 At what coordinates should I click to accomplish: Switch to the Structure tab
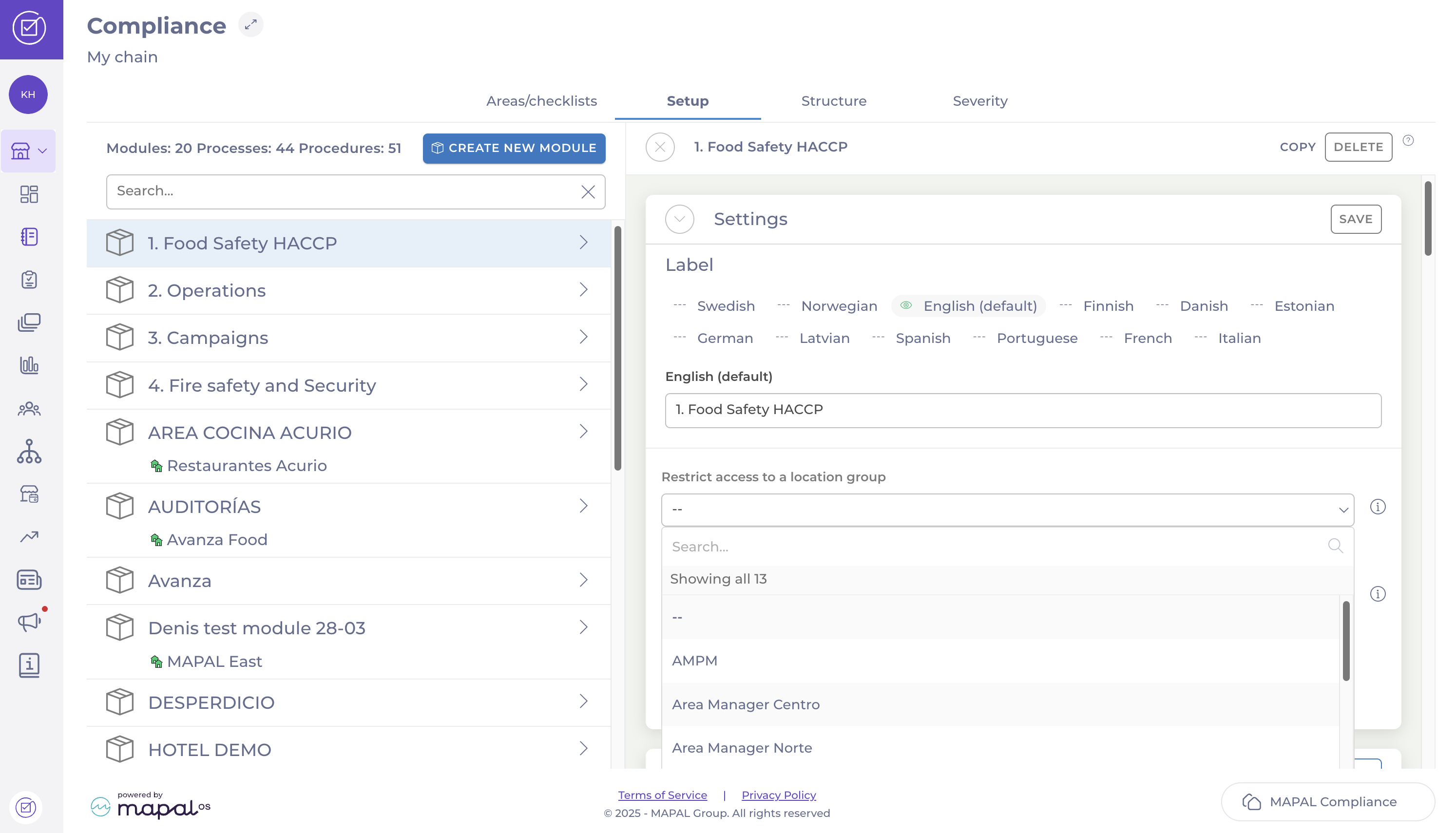tap(834, 101)
